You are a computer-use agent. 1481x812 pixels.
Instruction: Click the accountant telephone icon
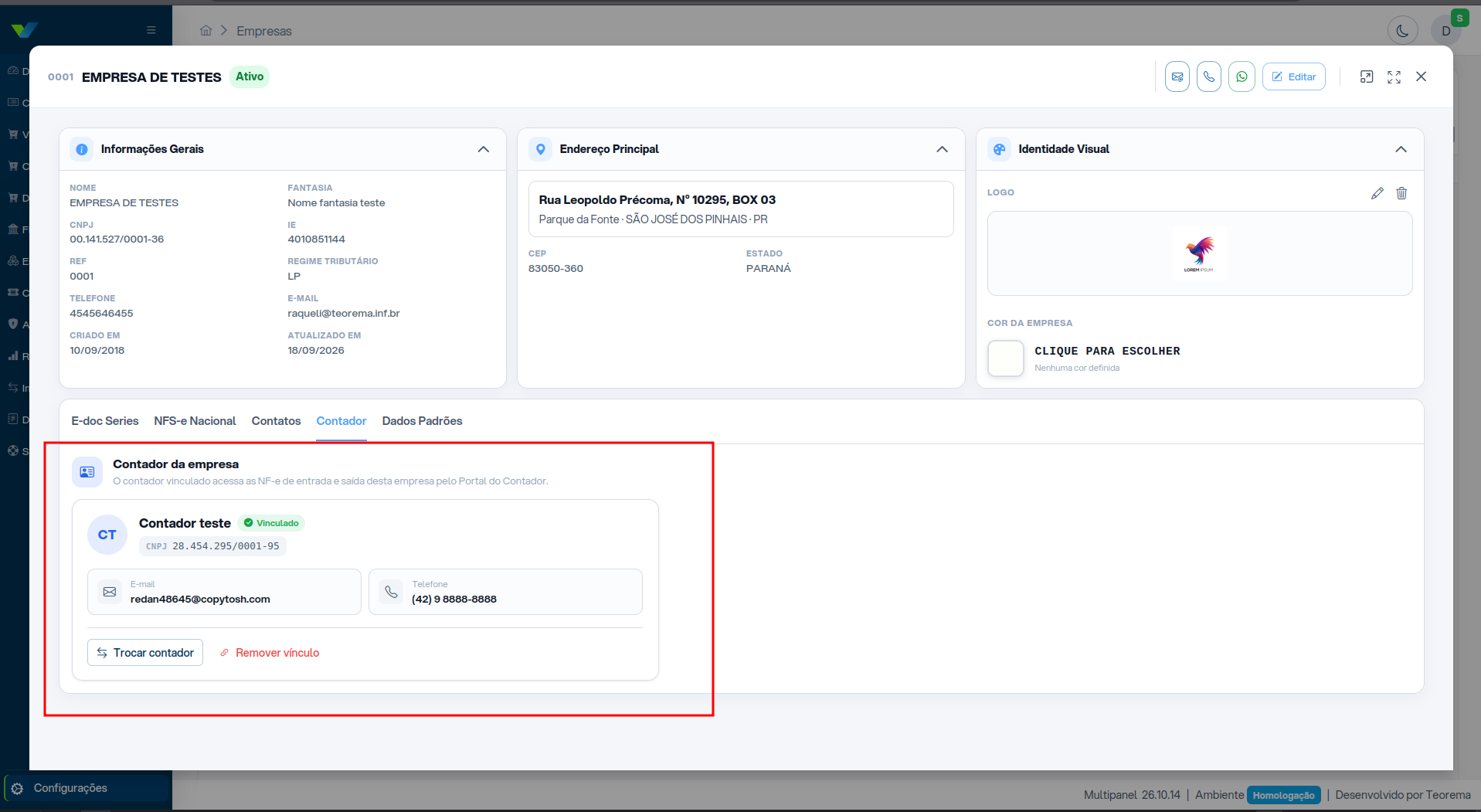click(x=392, y=592)
